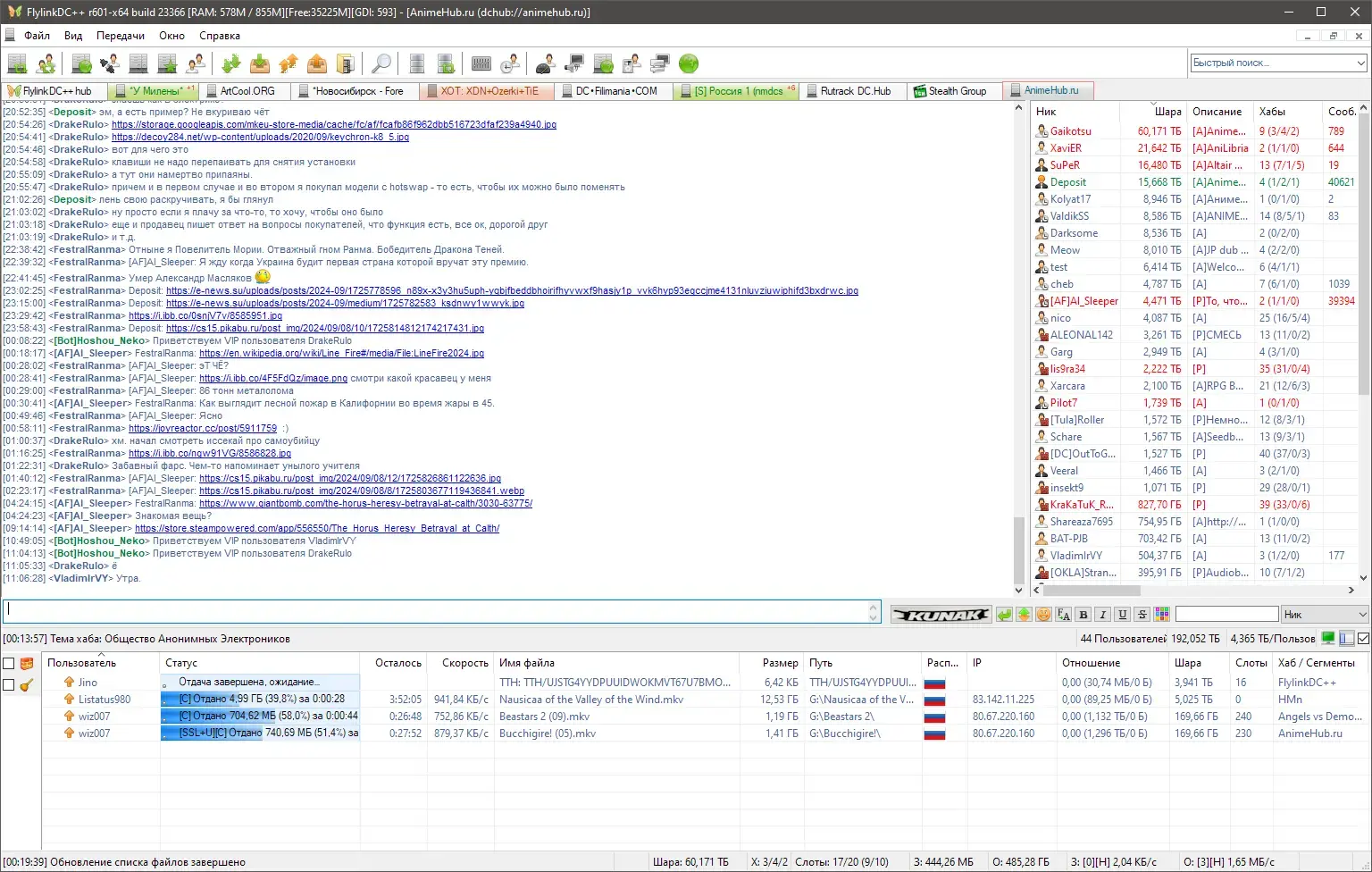Viewport: 1372px width, 872px height.
Task: Sort user list by Ник column header
Action: (x=1075, y=112)
